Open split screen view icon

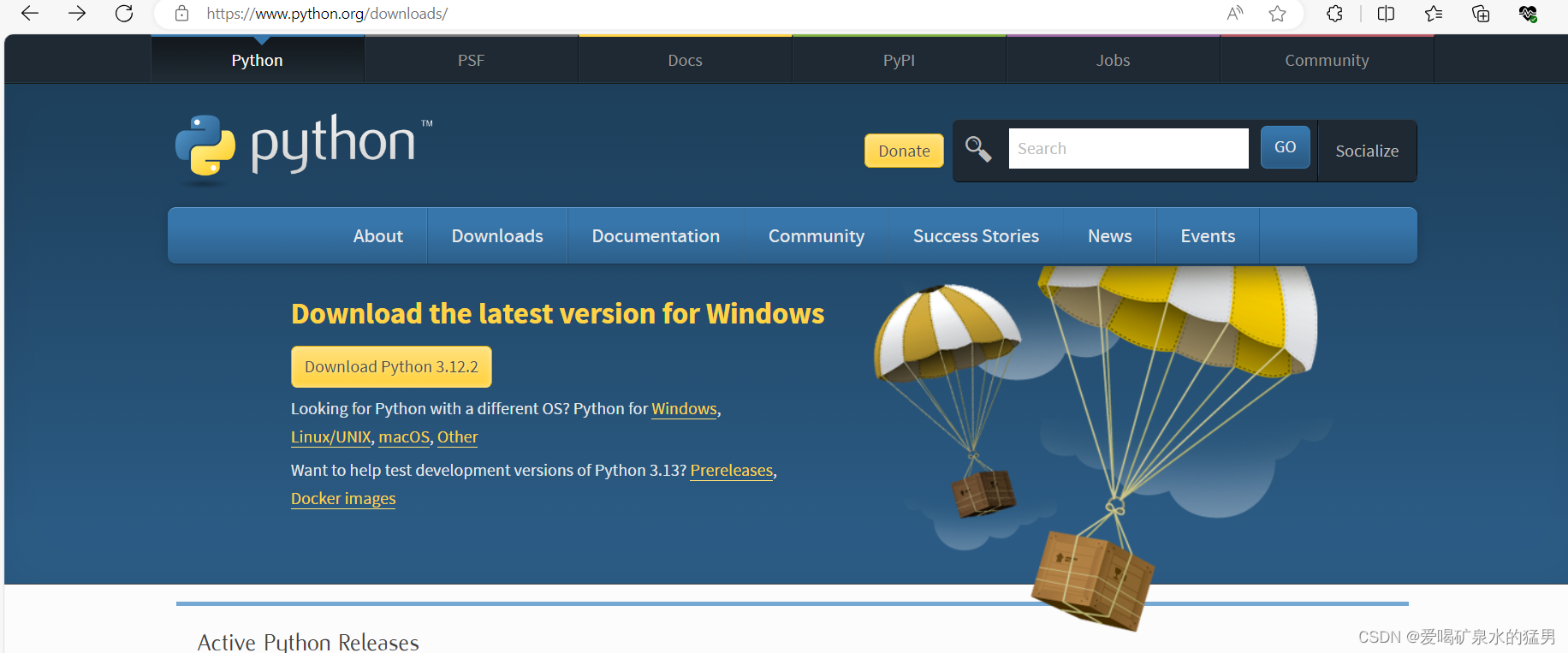pos(1386,13)
